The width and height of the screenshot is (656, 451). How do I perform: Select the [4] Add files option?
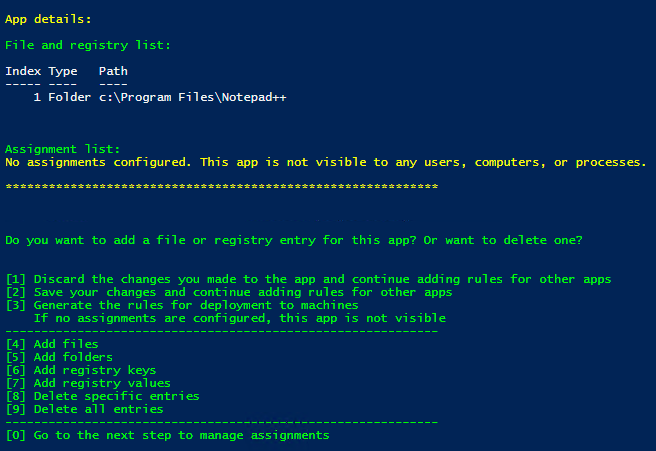tap(52, 344)
